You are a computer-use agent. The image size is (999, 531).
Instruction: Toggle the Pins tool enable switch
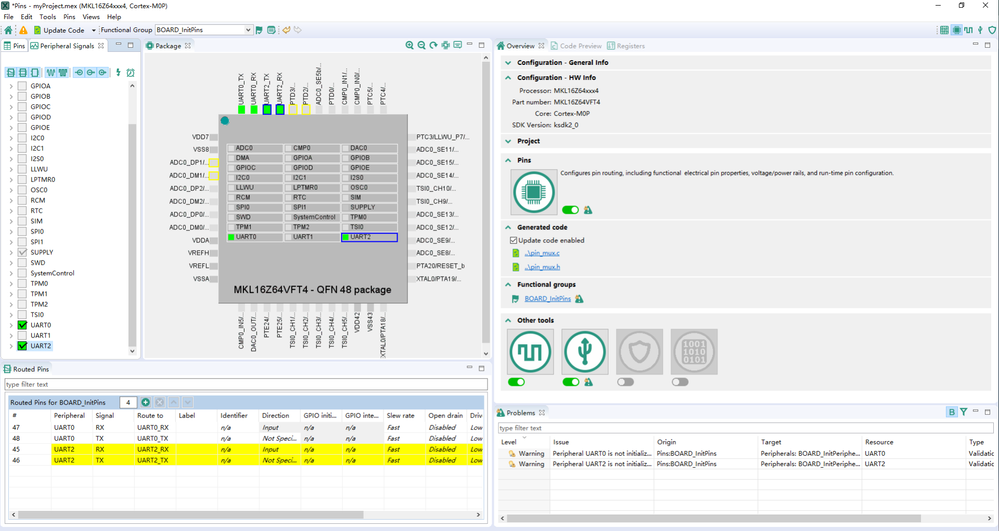(570, 210)
